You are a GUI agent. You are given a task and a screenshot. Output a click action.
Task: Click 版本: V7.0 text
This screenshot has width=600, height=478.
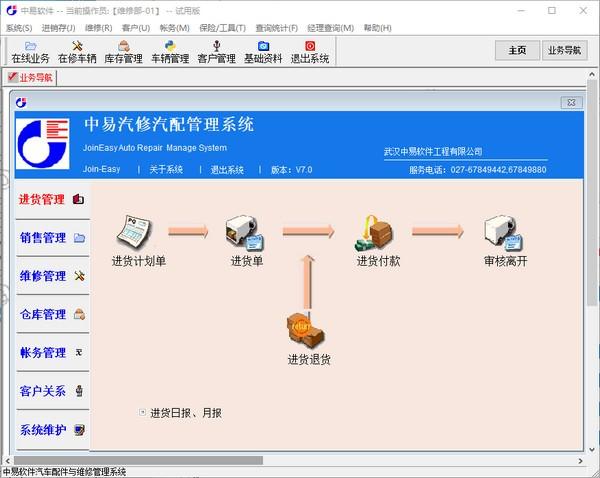[x=292, y=170]
